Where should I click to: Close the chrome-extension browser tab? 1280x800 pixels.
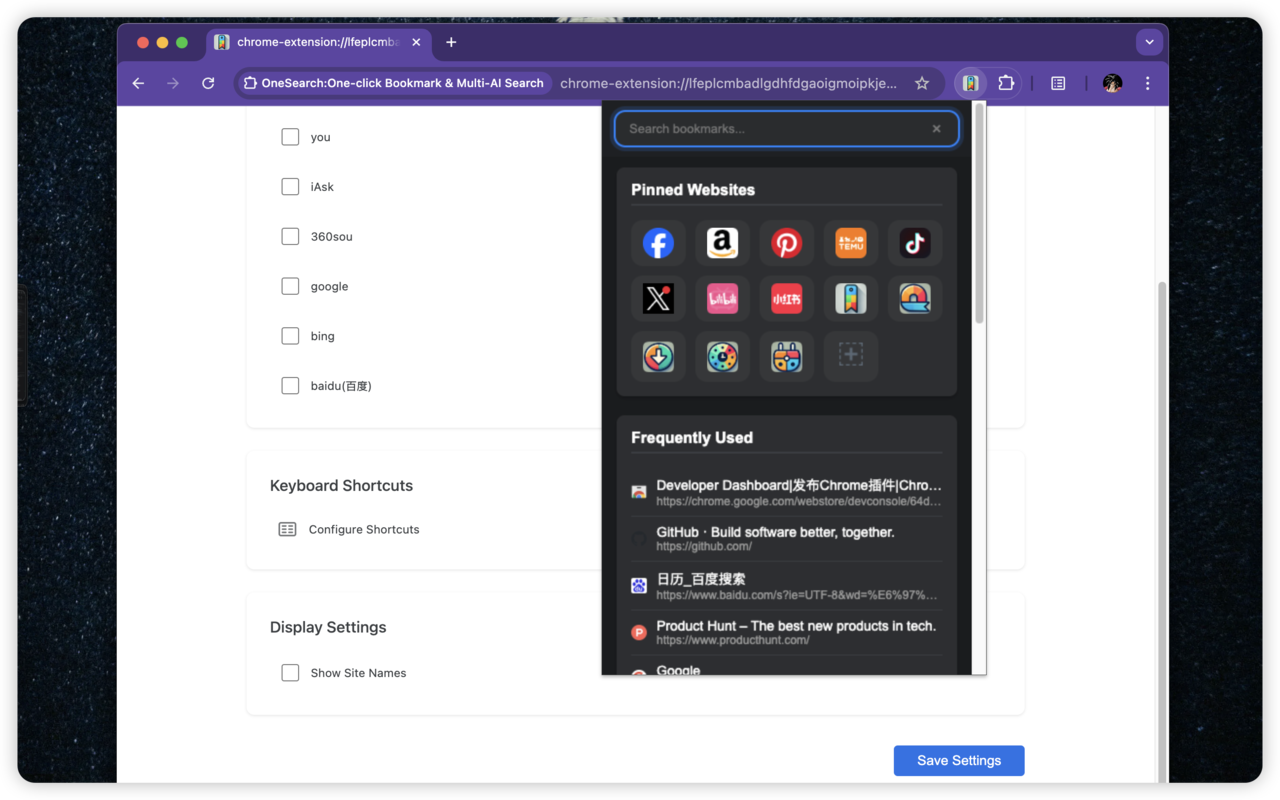pyautogui.click(x=416, y=42)
